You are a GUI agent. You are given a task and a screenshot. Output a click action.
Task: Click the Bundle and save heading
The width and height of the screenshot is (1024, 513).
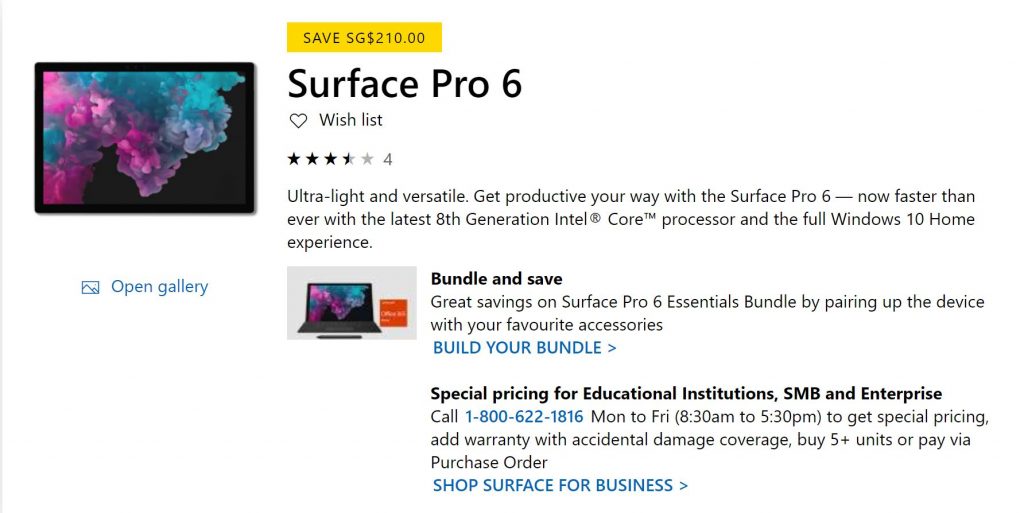coord(496,279)
